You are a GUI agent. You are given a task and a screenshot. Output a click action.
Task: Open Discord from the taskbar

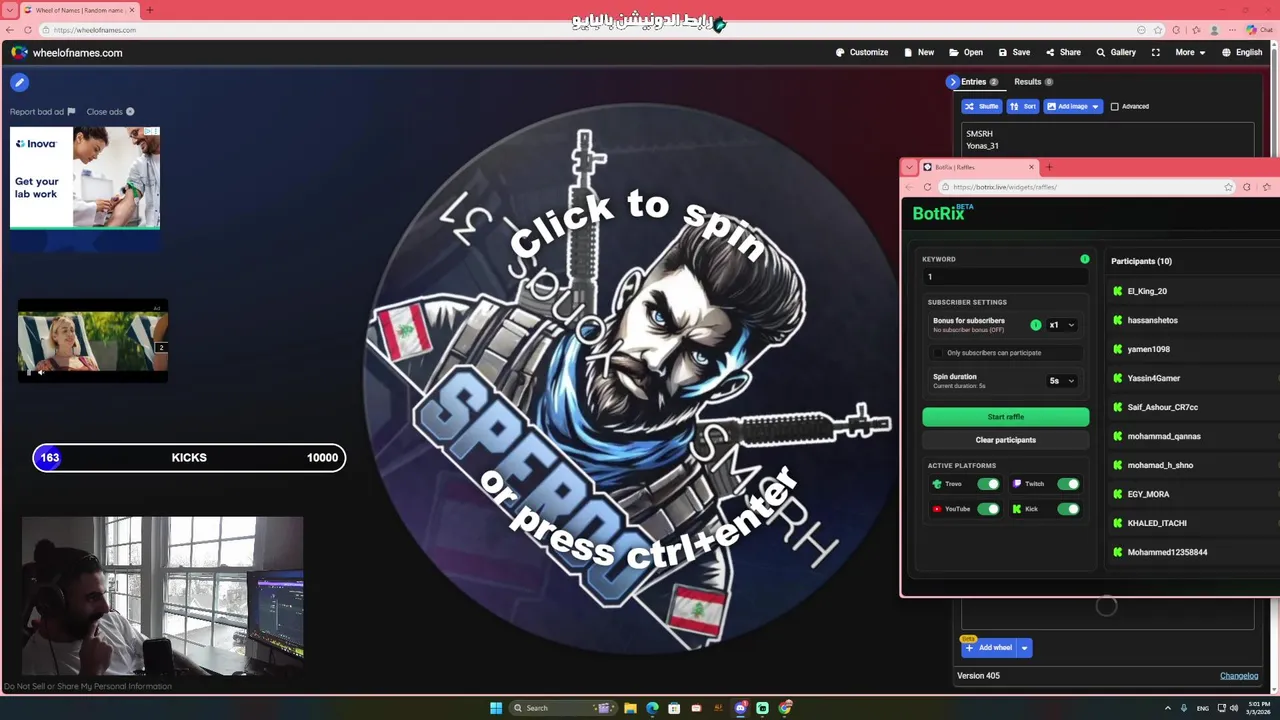741,708
